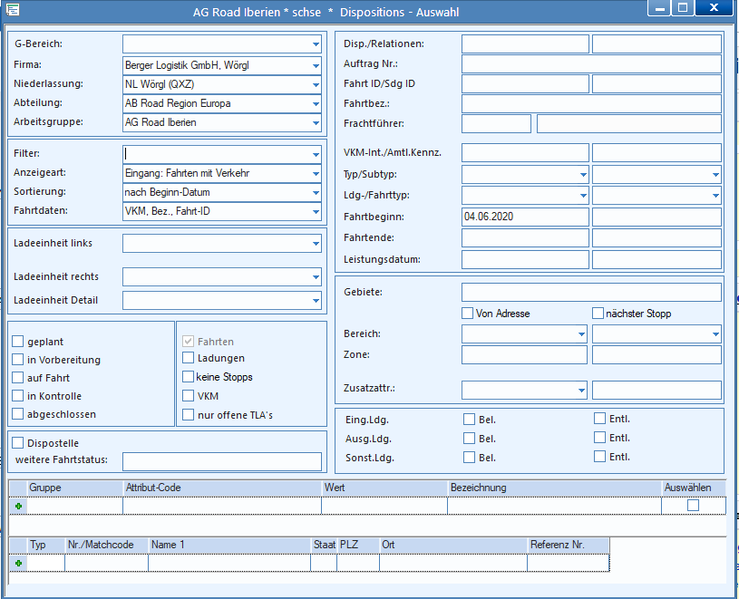Screen dimensions: 739x599
Task: Minimize the Dispositions - Auswahl window
Action: tap(659, 8)
